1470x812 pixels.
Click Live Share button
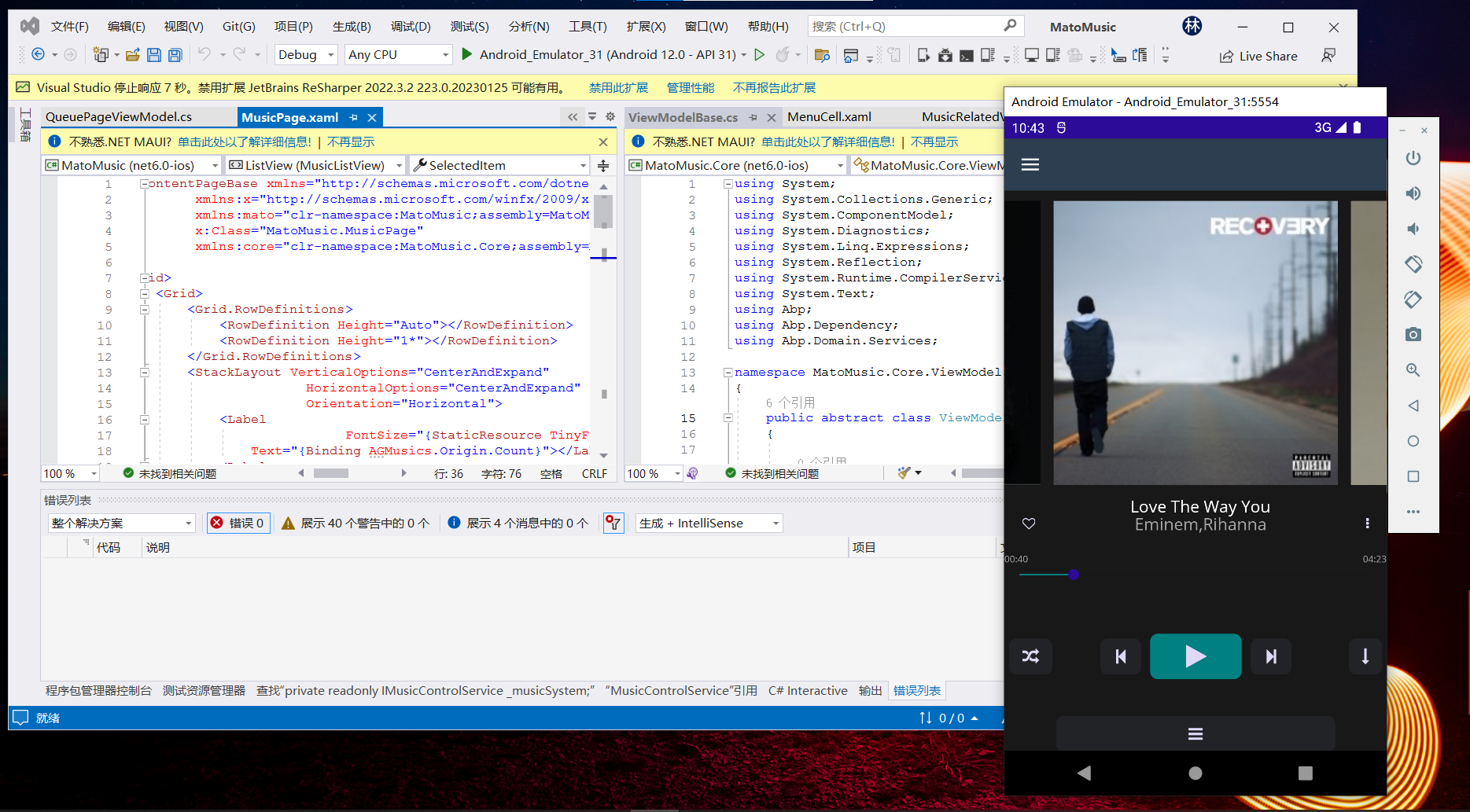click(x=1258, y=57)
